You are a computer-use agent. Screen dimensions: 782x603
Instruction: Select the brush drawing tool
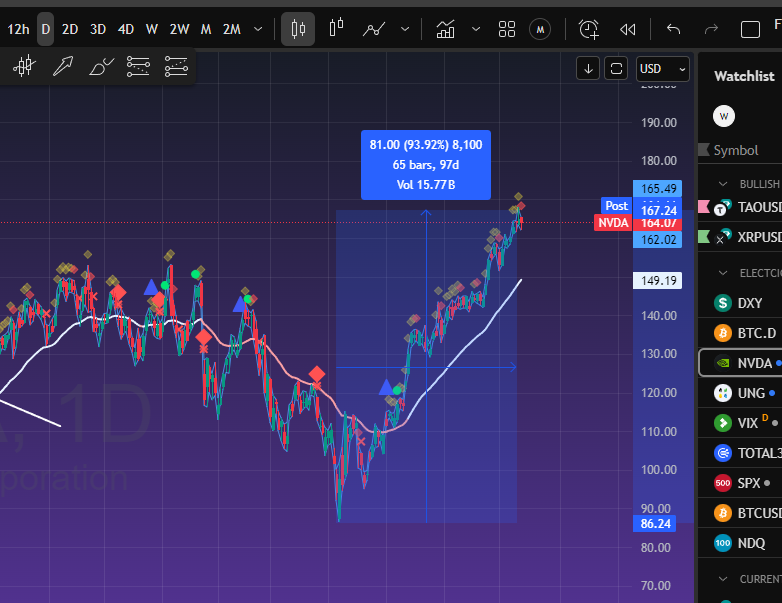[101, 66]
